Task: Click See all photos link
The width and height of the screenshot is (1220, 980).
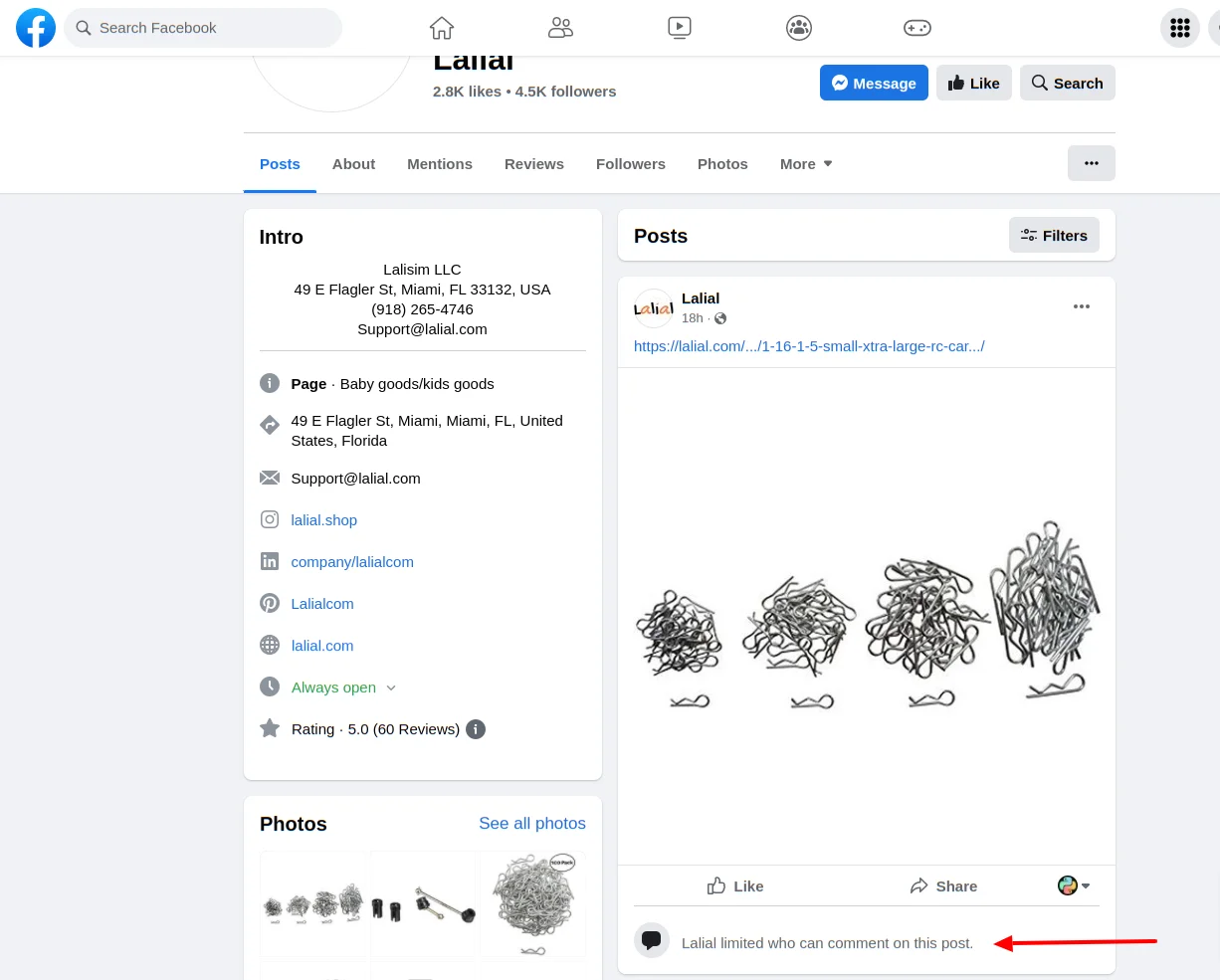Action: tap(531, 823)
